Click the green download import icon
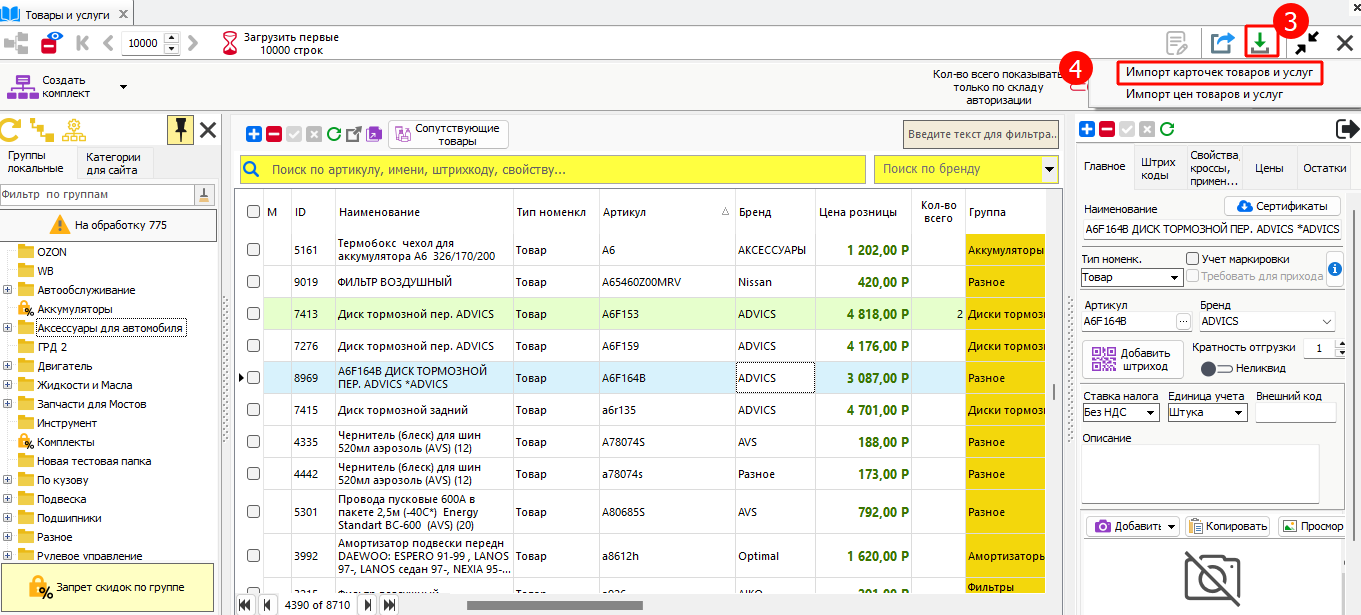This screenshot has height=615, width=1361. point(1260,43)
